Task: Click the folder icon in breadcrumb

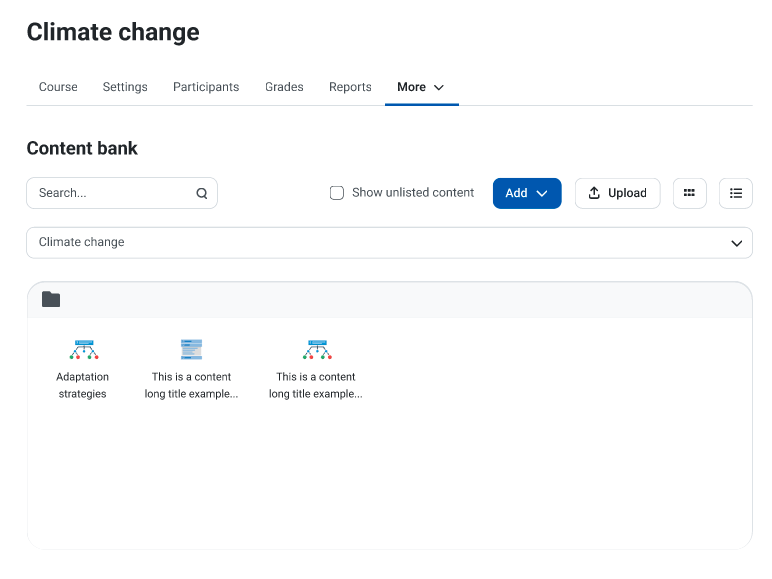Action: (x=51, y=299)
